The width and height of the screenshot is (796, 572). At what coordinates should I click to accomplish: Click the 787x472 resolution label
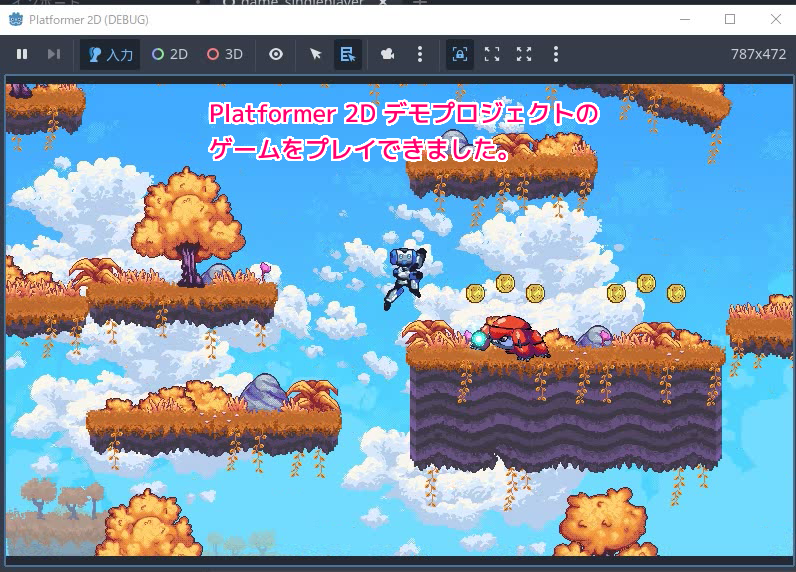pos(758,54)
